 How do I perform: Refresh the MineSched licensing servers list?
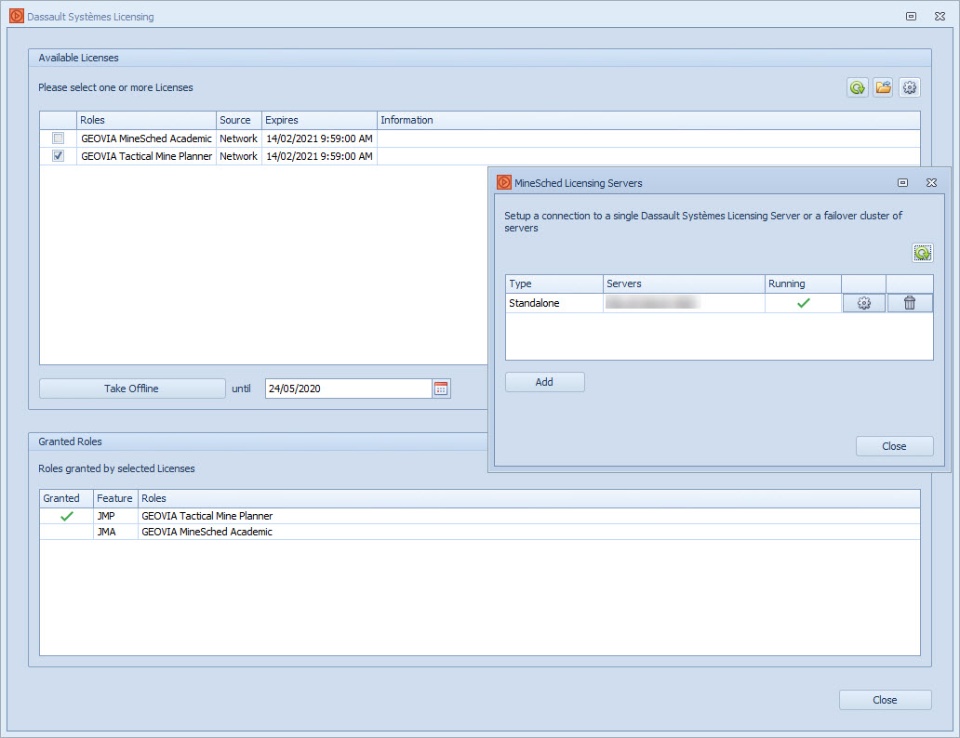pyautogui.click(x=923, y=252)
